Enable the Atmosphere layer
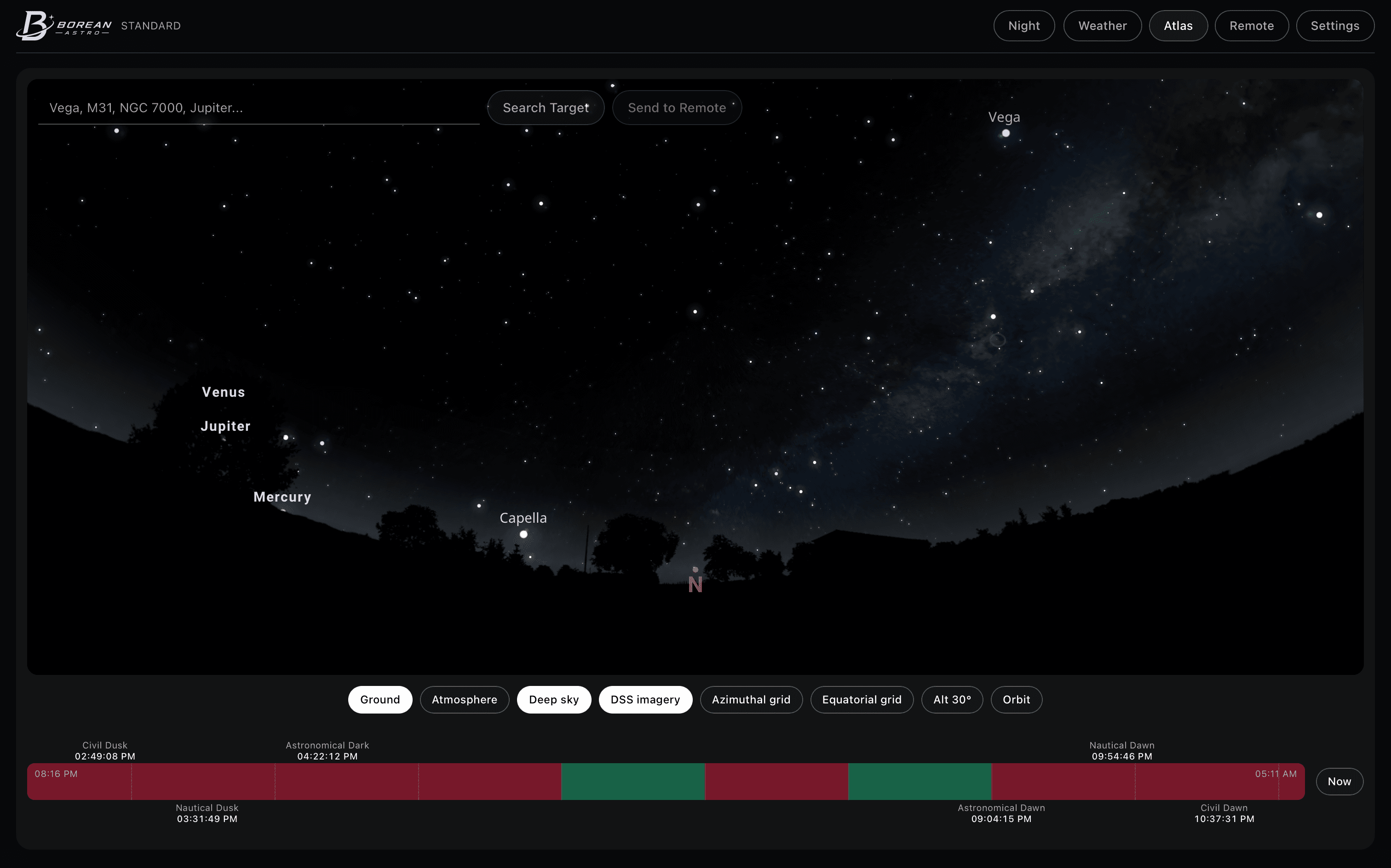This screenshot has height=868, width=1391. [464, 700]
